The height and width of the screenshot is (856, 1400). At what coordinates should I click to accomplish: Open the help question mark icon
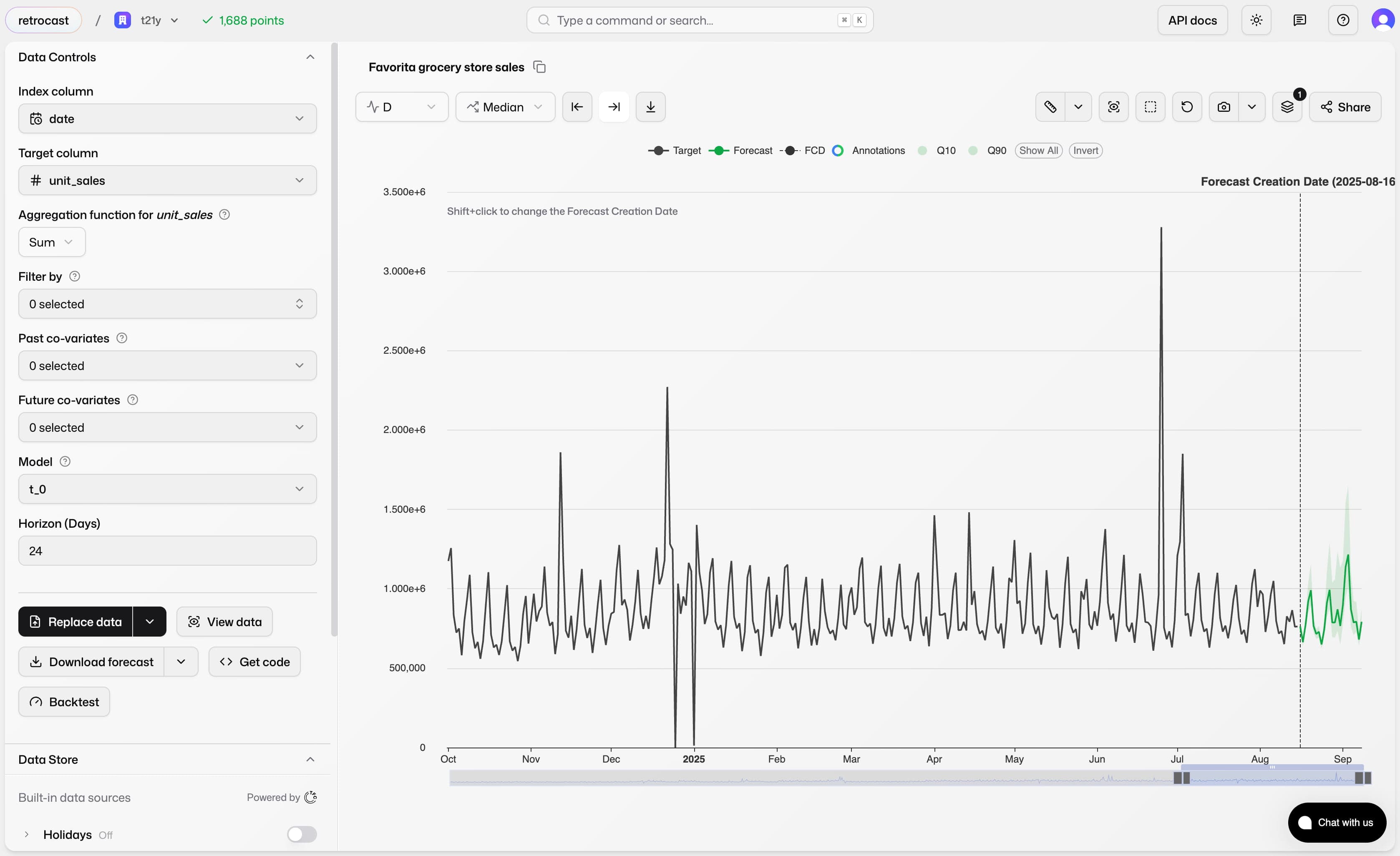[x=1342, y=20]
